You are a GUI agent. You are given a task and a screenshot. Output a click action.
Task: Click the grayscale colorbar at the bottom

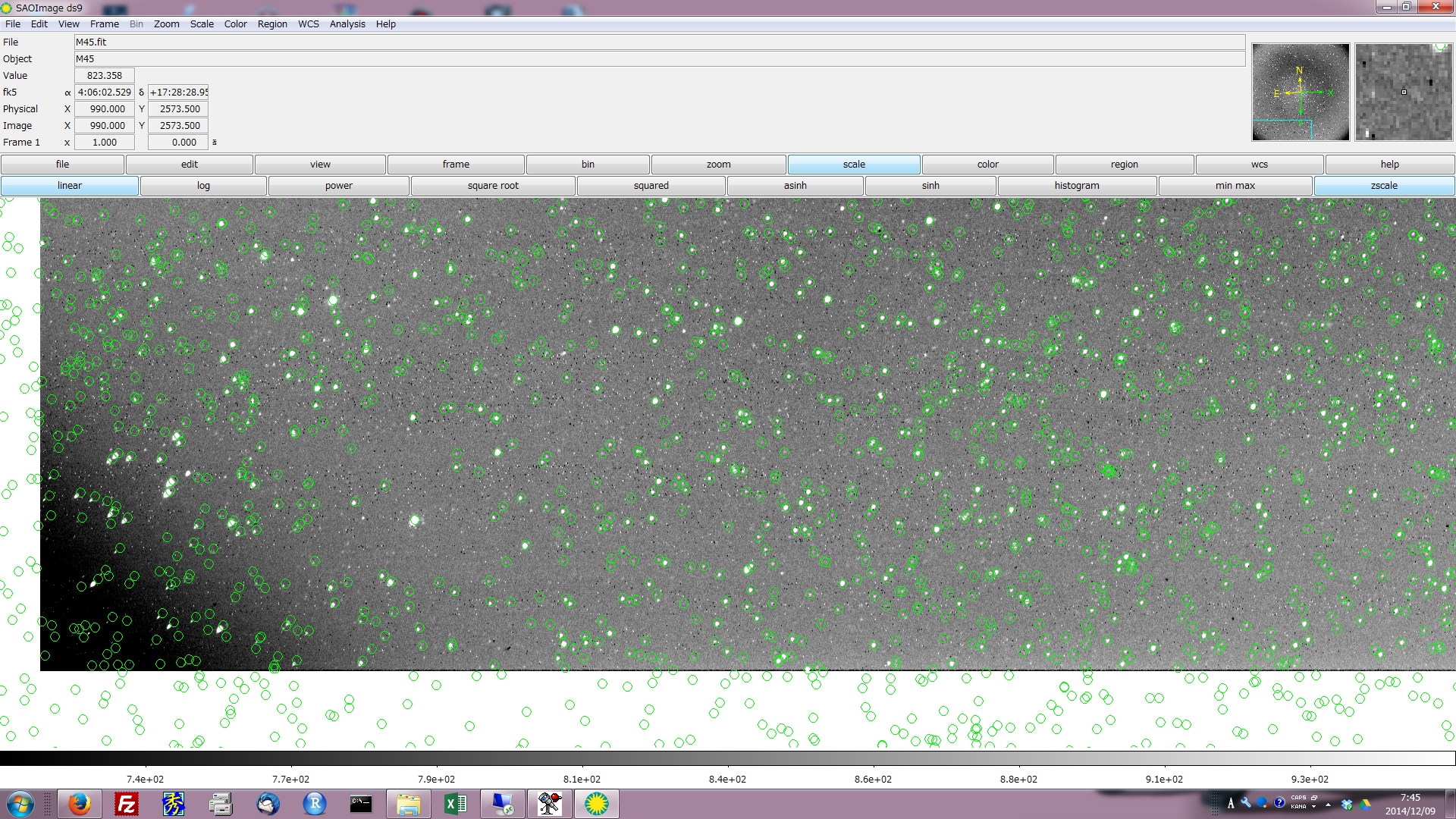click(728, 758)
